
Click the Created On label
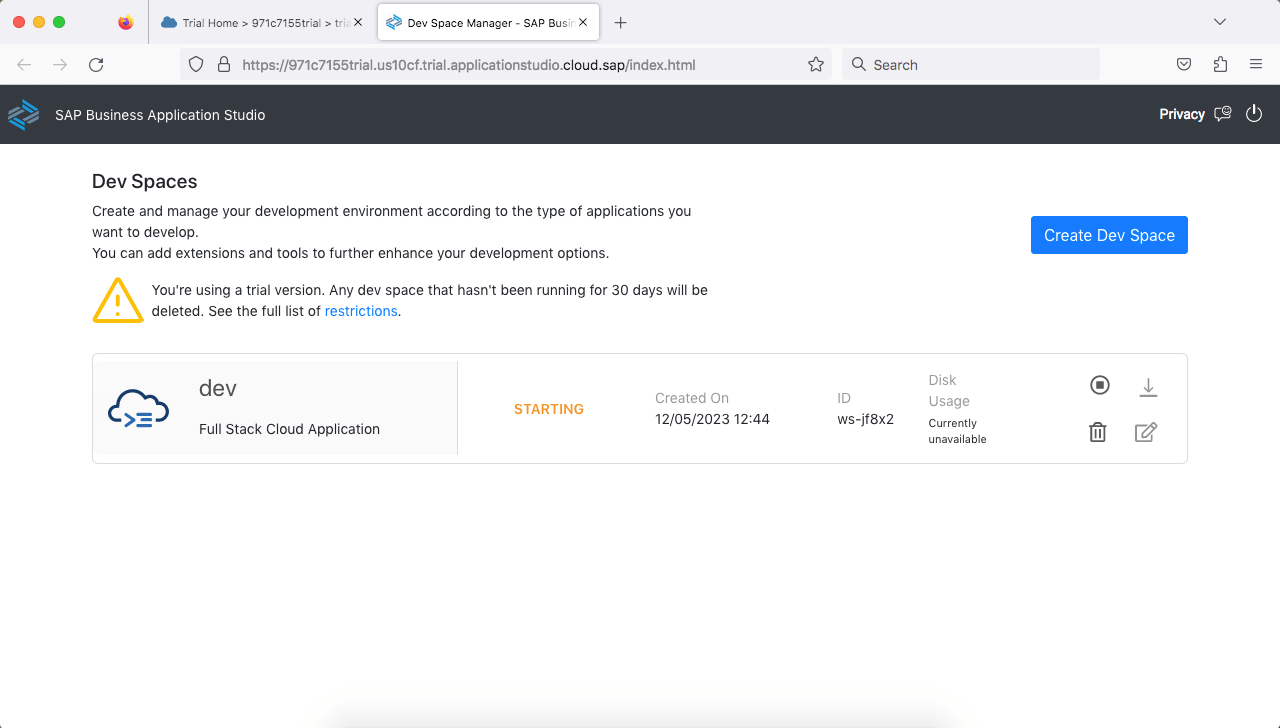pos(692,398)
